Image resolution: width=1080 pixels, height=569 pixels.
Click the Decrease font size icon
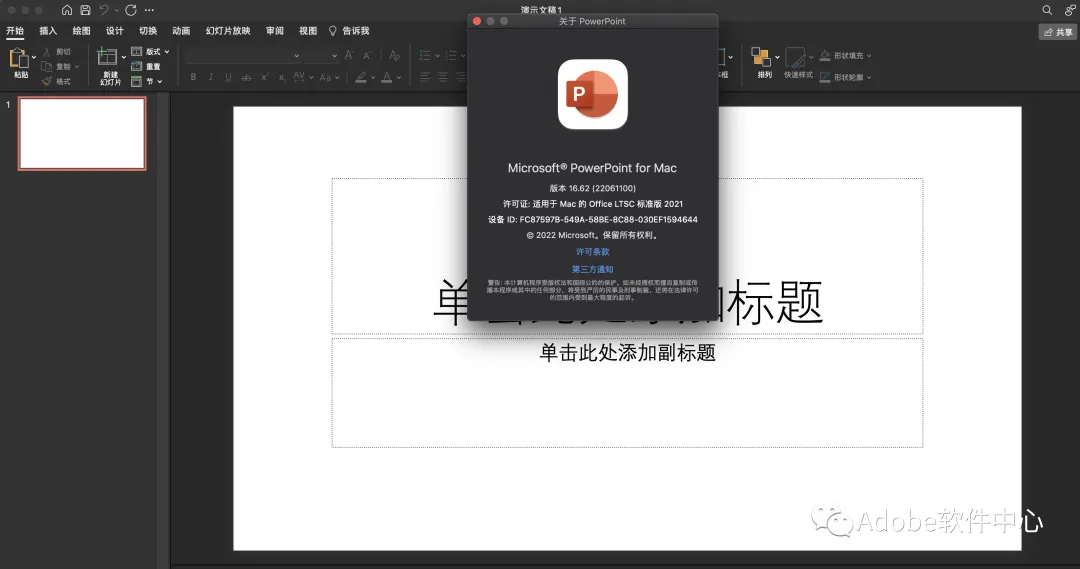[367, 55]
